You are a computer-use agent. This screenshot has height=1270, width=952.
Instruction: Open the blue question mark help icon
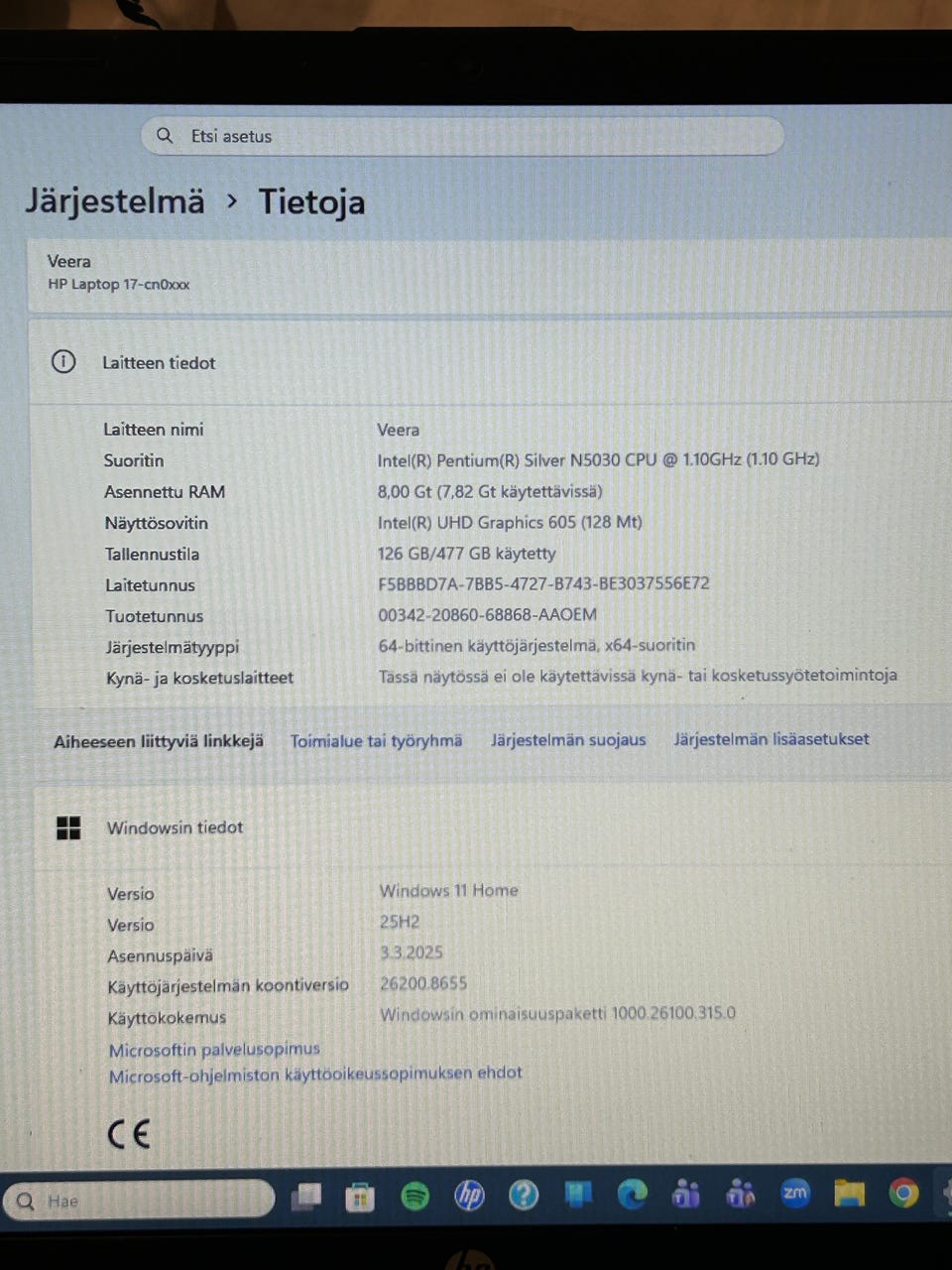[x=524, y=1195]
